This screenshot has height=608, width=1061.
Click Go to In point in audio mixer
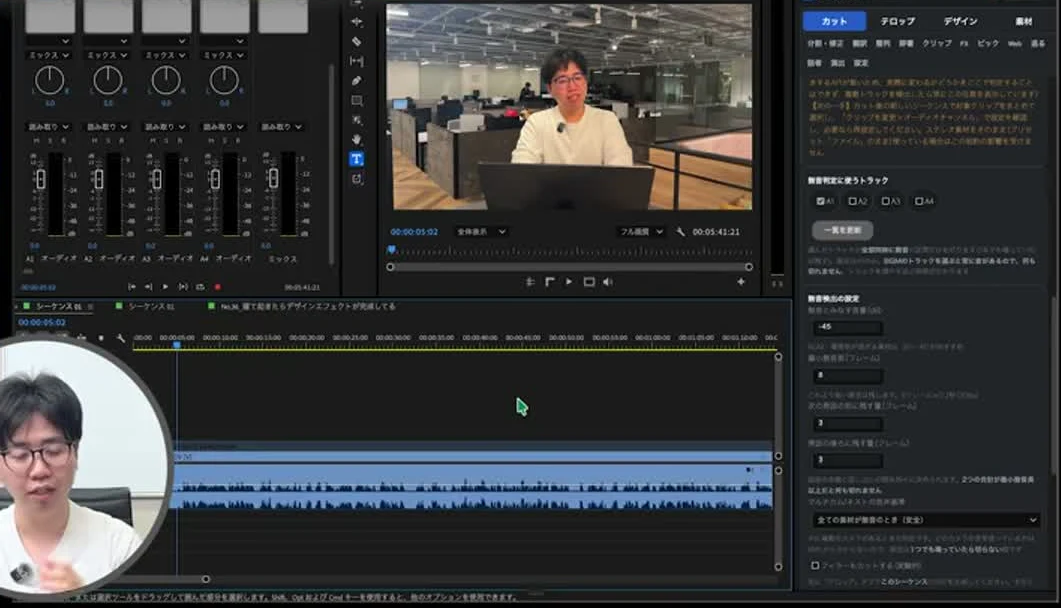click(131, 287)
